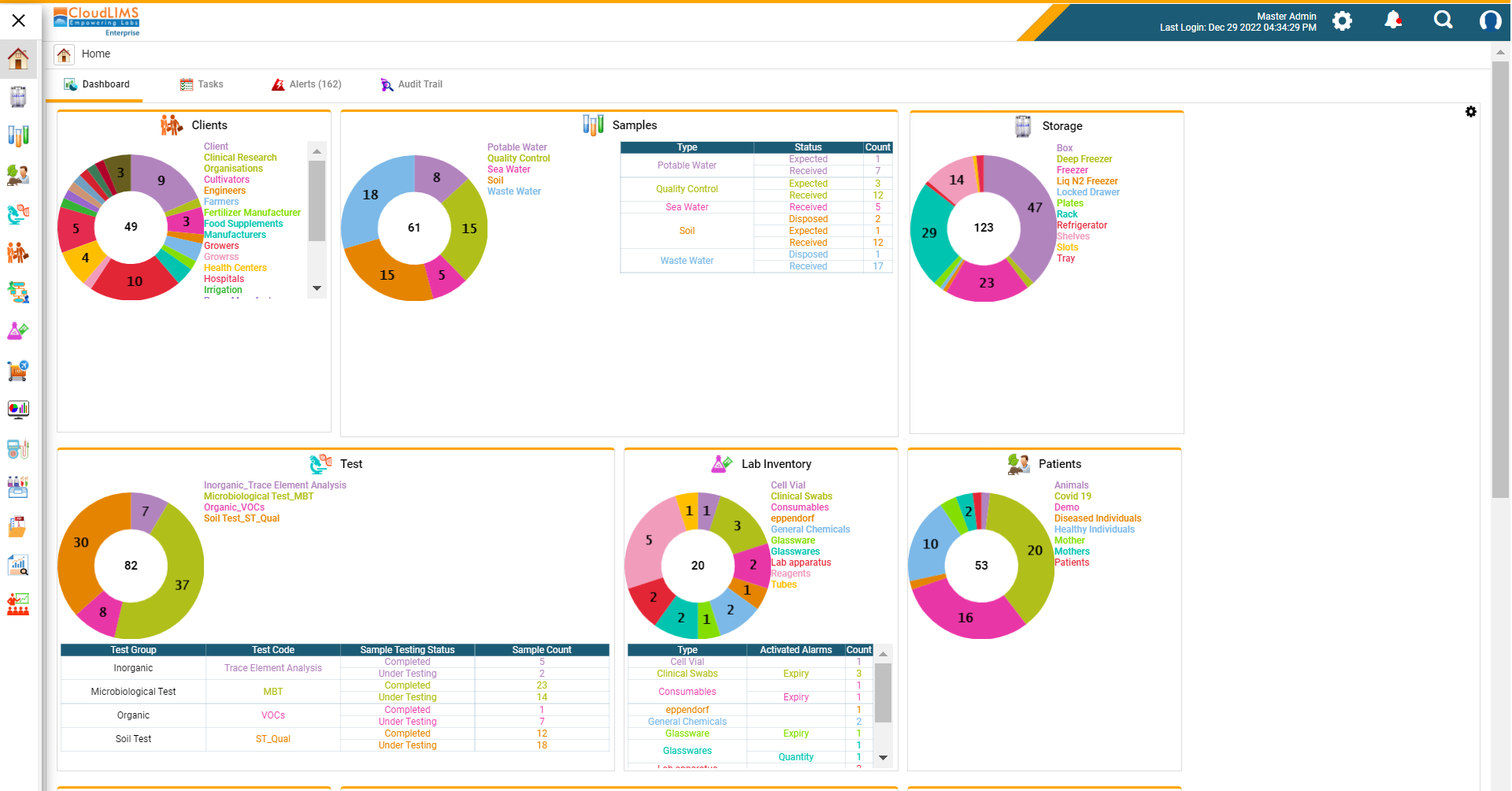The width and height of the screenshot is (1512, 791).
Task: Open the settings gear in the top bar
Action: [x=1343, y=21]
